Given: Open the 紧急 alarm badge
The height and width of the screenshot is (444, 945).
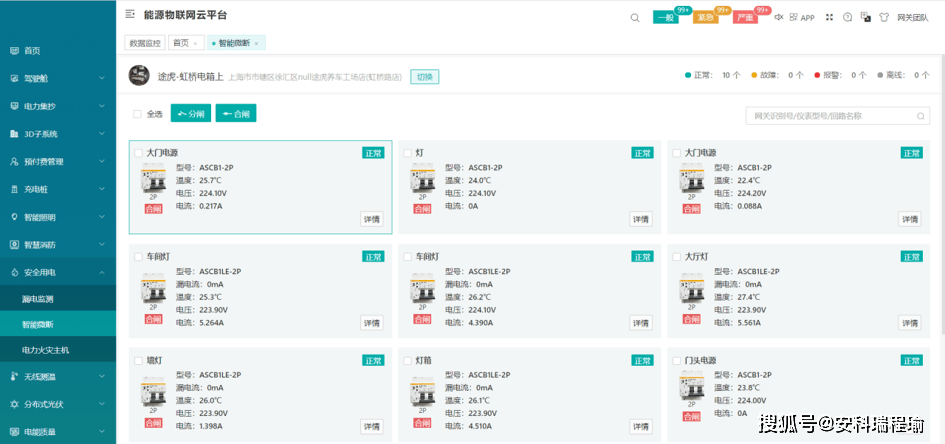Looking at the screenshot, I should [706, 17].
